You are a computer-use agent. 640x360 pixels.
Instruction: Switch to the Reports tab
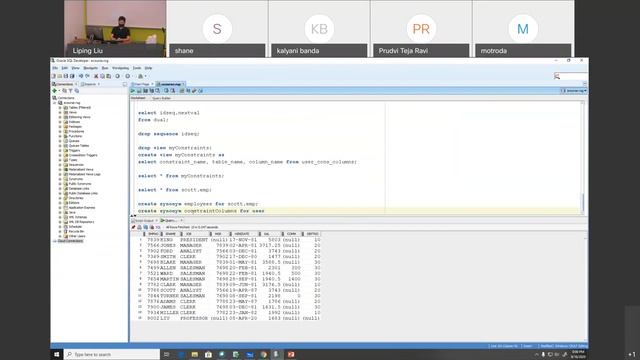[89, 84]
